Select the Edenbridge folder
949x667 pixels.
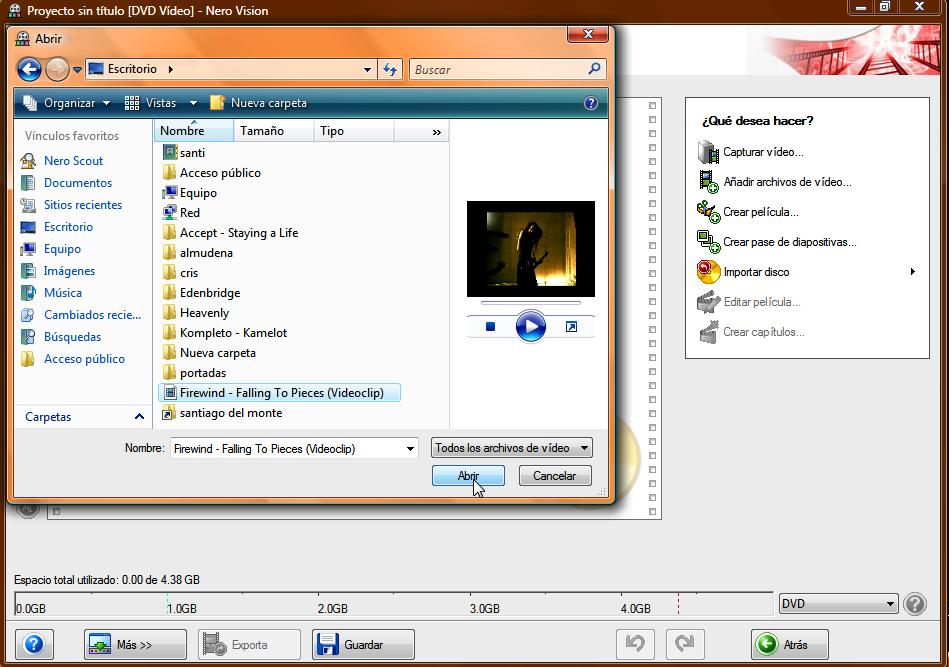201,292
